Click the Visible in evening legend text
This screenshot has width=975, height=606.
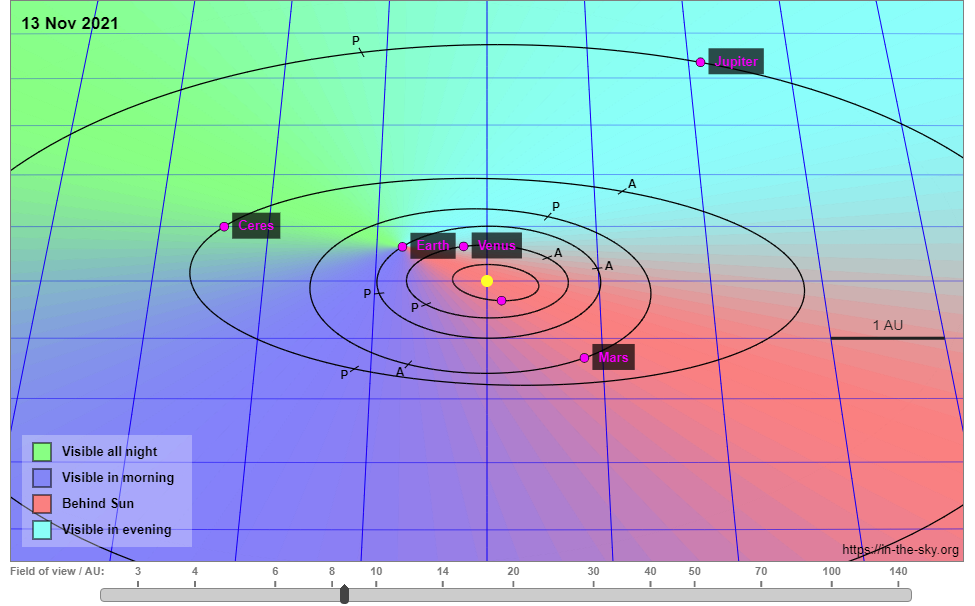click(117, 530)
